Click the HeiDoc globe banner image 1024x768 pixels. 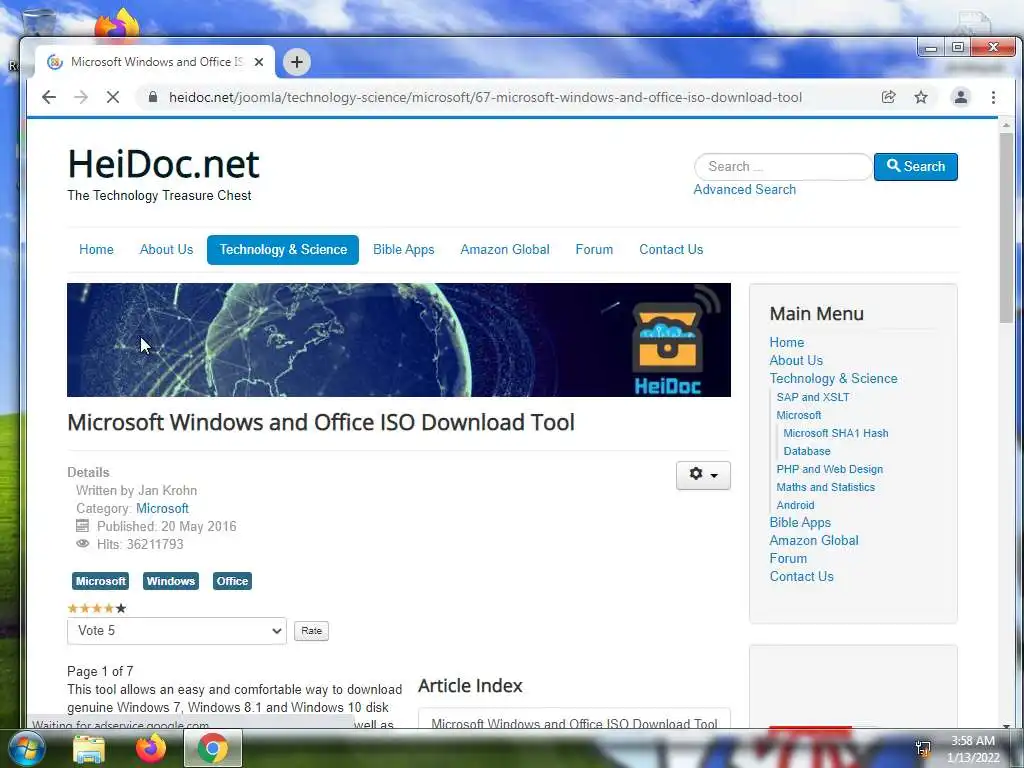399,340
